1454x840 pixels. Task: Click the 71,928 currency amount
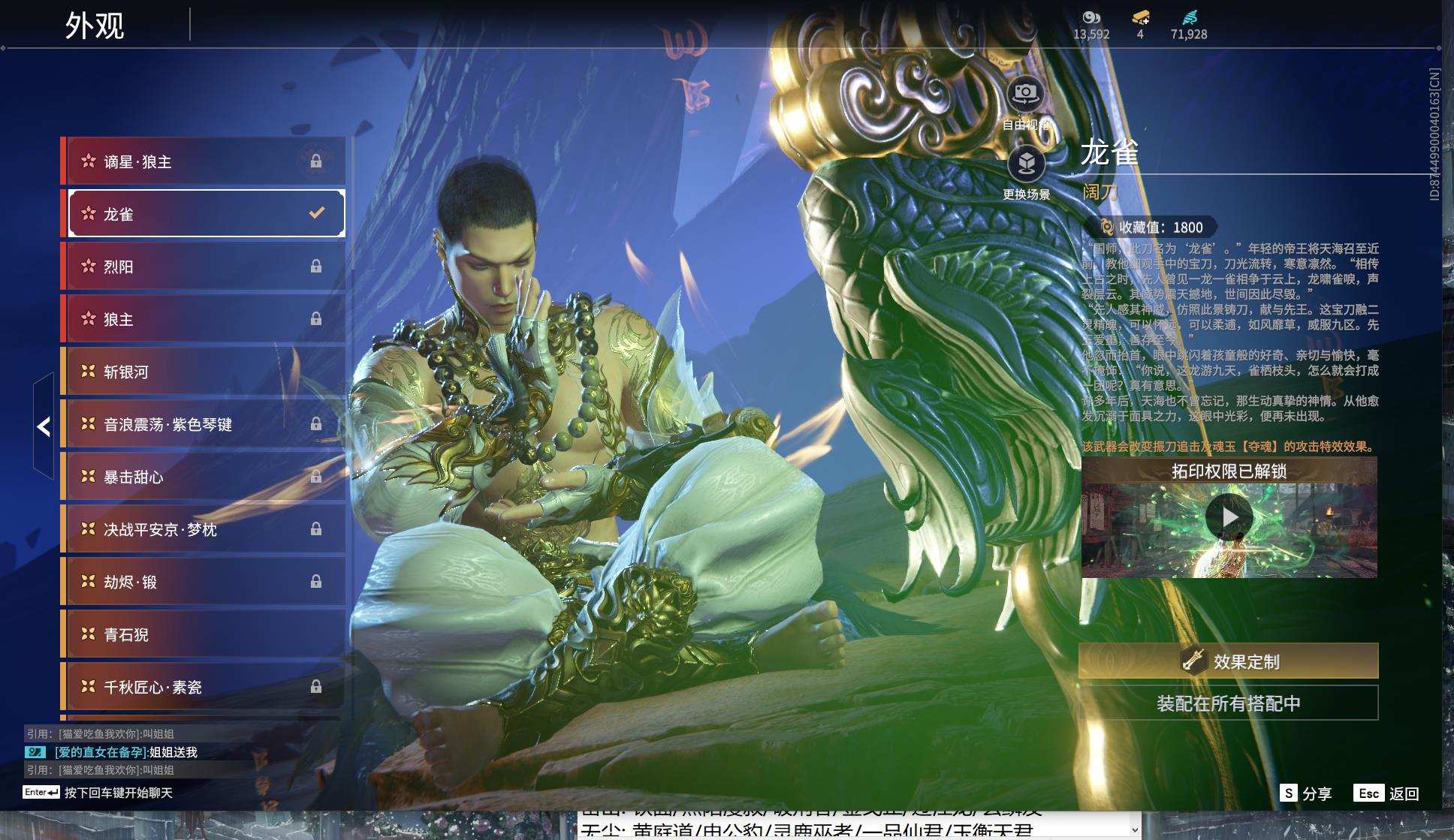coord(1189,35)
